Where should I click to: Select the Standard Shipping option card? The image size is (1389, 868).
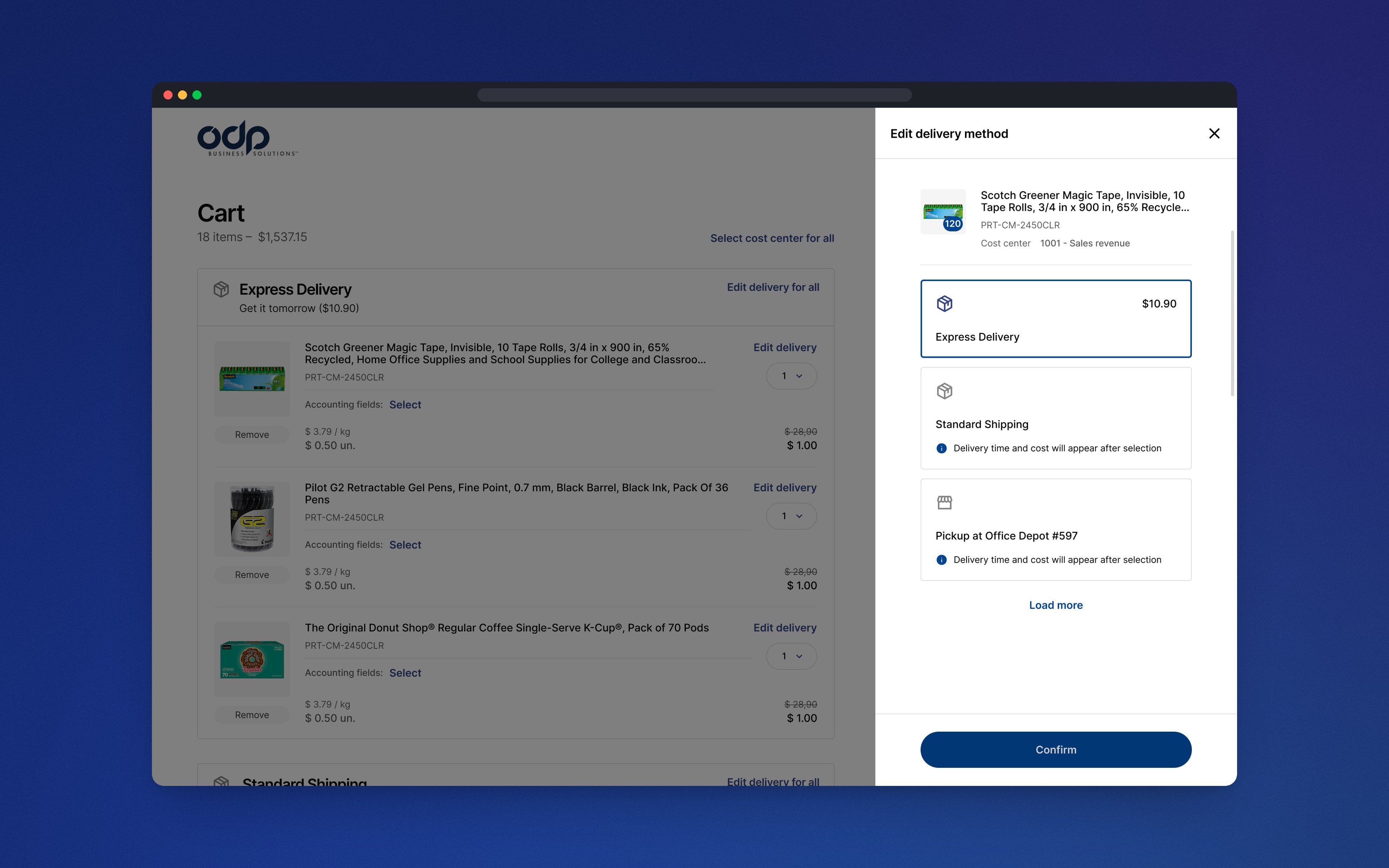pos(1055,418)
